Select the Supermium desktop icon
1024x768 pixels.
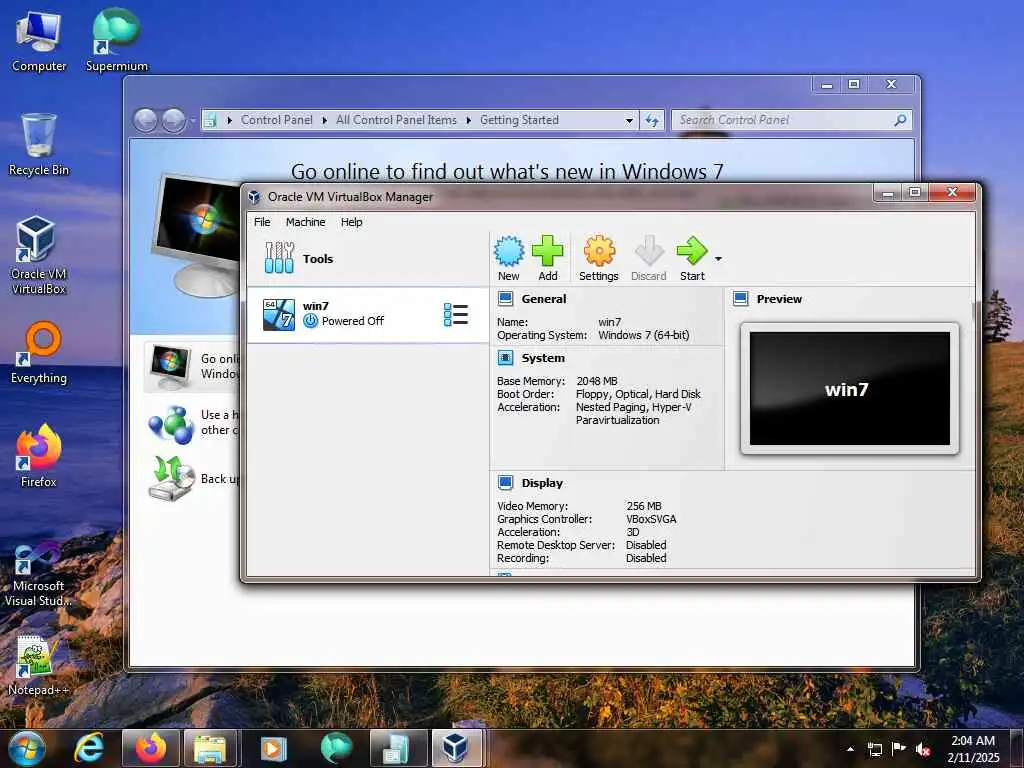click(x=117, y=41)
